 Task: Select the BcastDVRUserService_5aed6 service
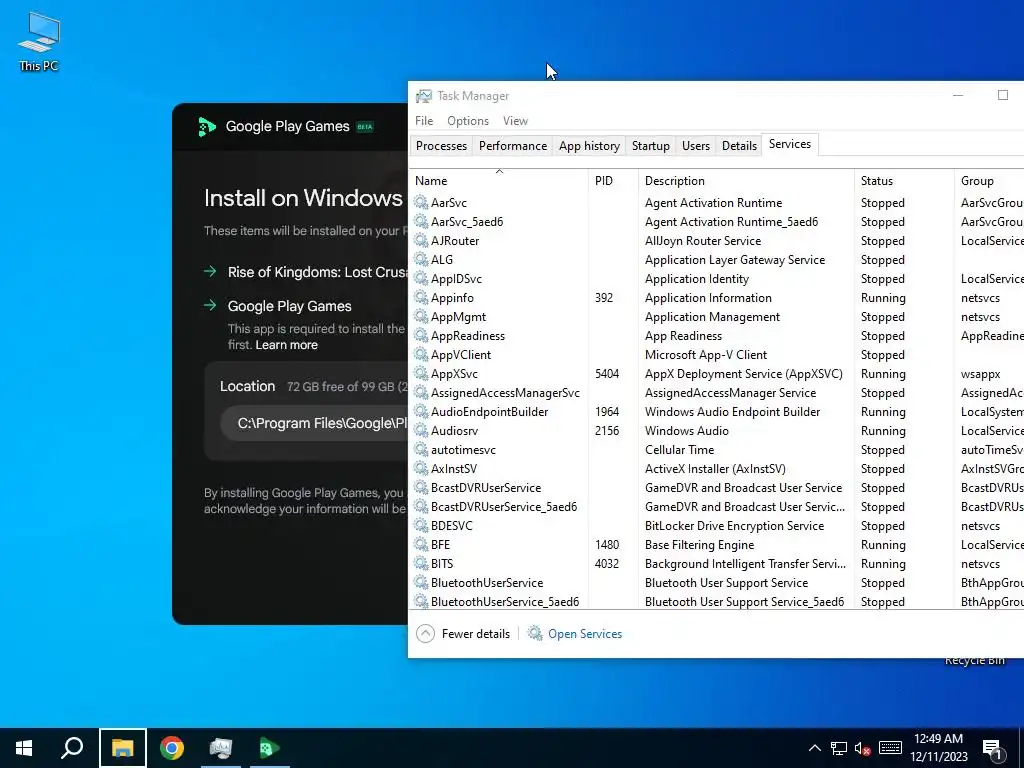point(504,506)
